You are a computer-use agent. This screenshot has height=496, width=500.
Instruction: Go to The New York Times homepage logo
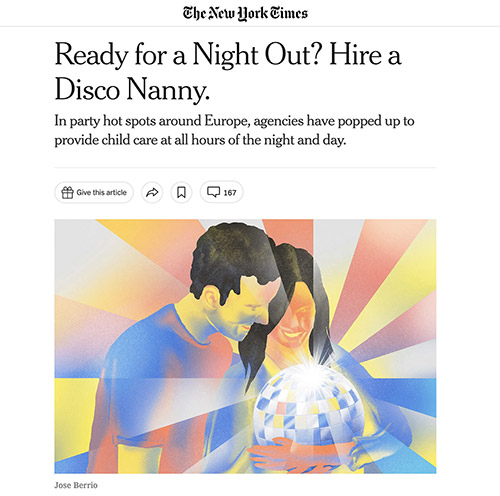click(245, 13)
